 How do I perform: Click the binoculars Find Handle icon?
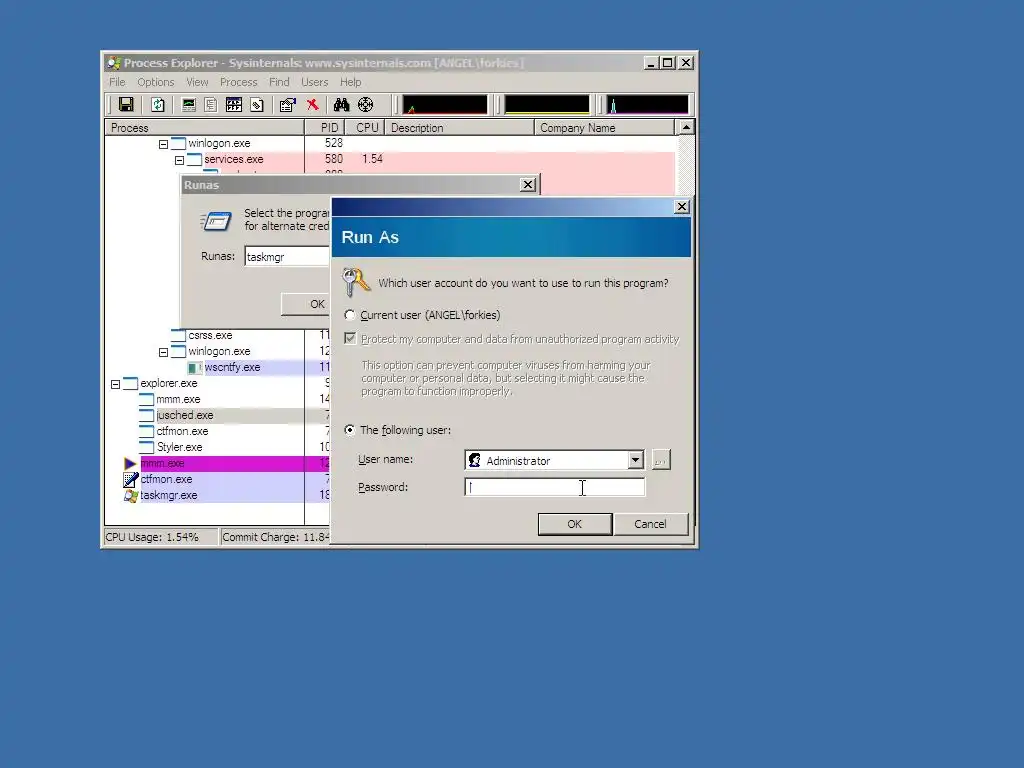[x=342, y=104]
